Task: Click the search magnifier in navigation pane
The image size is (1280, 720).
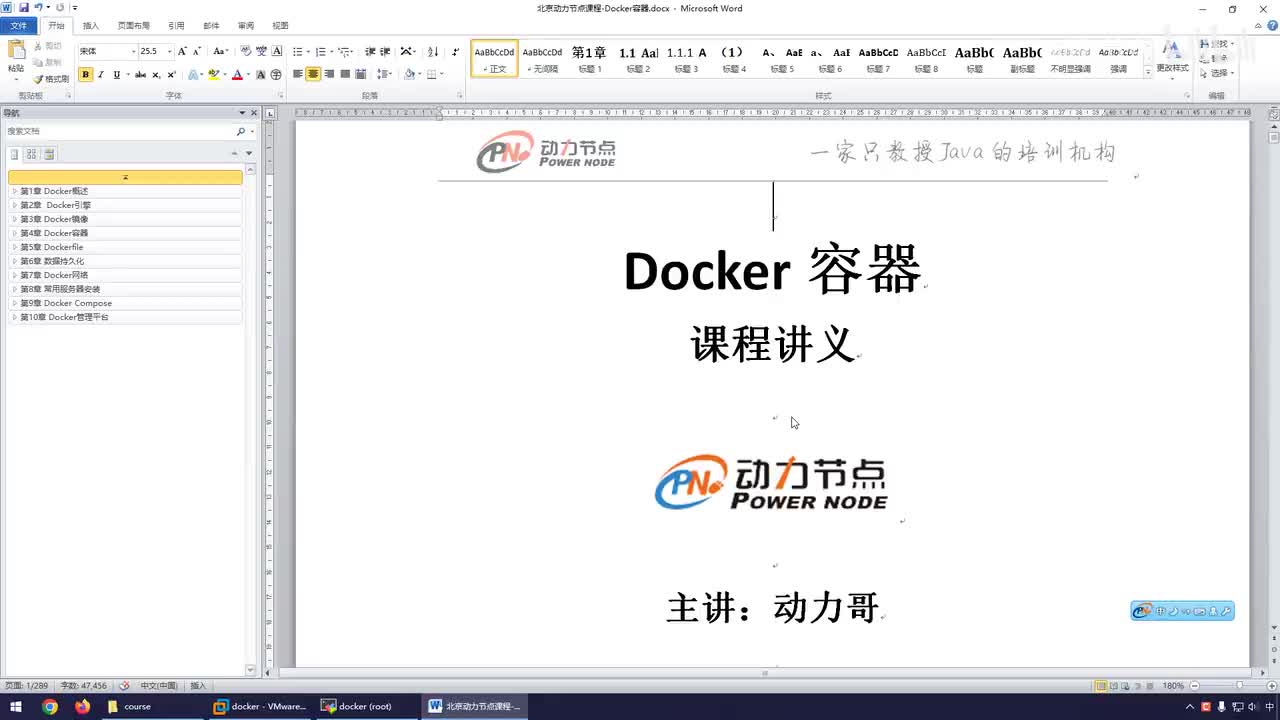Action: (x=240, y=131)
